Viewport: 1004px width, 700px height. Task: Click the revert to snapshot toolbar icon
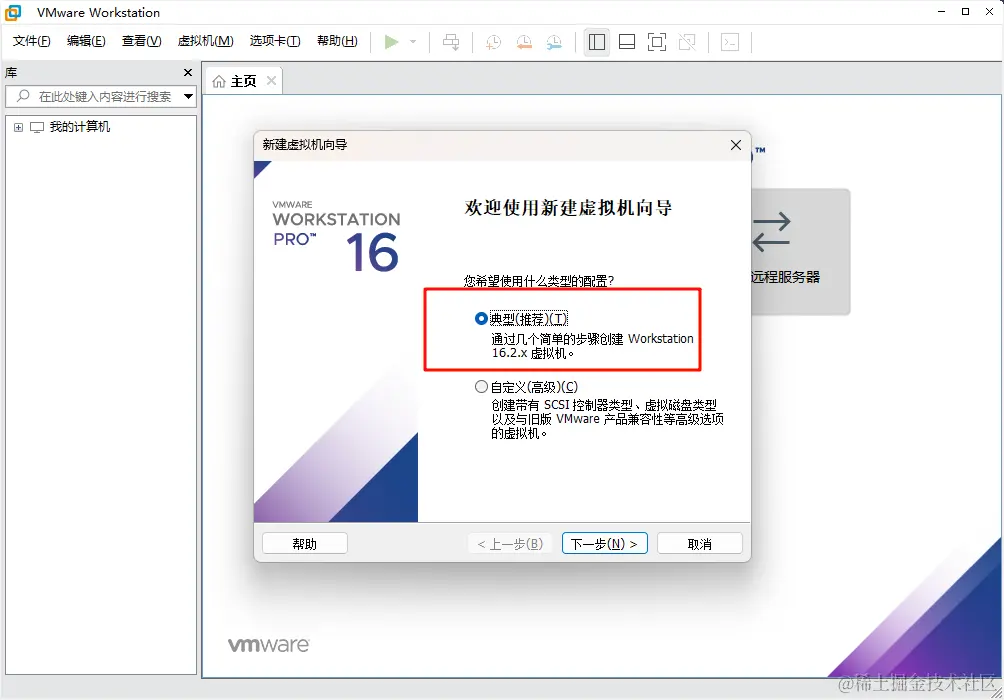(x=524, y=42)
